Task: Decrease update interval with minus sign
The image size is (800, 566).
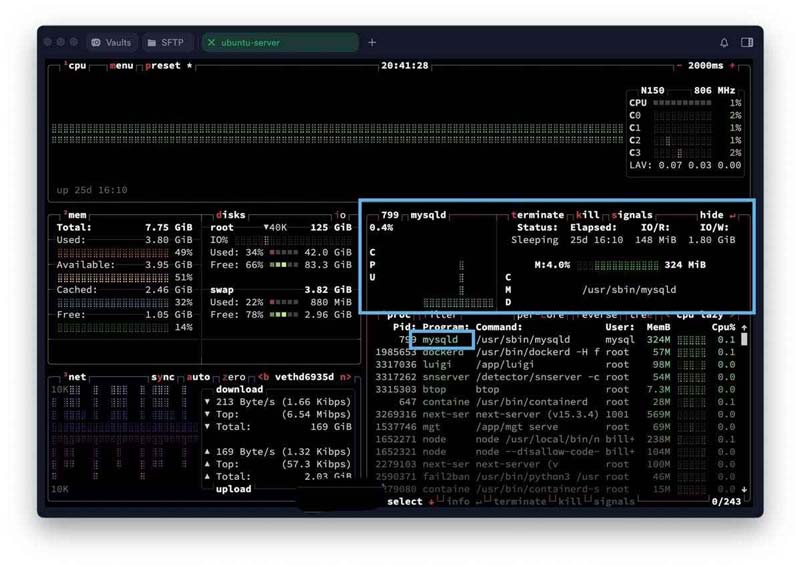Action: coord(680,66)
